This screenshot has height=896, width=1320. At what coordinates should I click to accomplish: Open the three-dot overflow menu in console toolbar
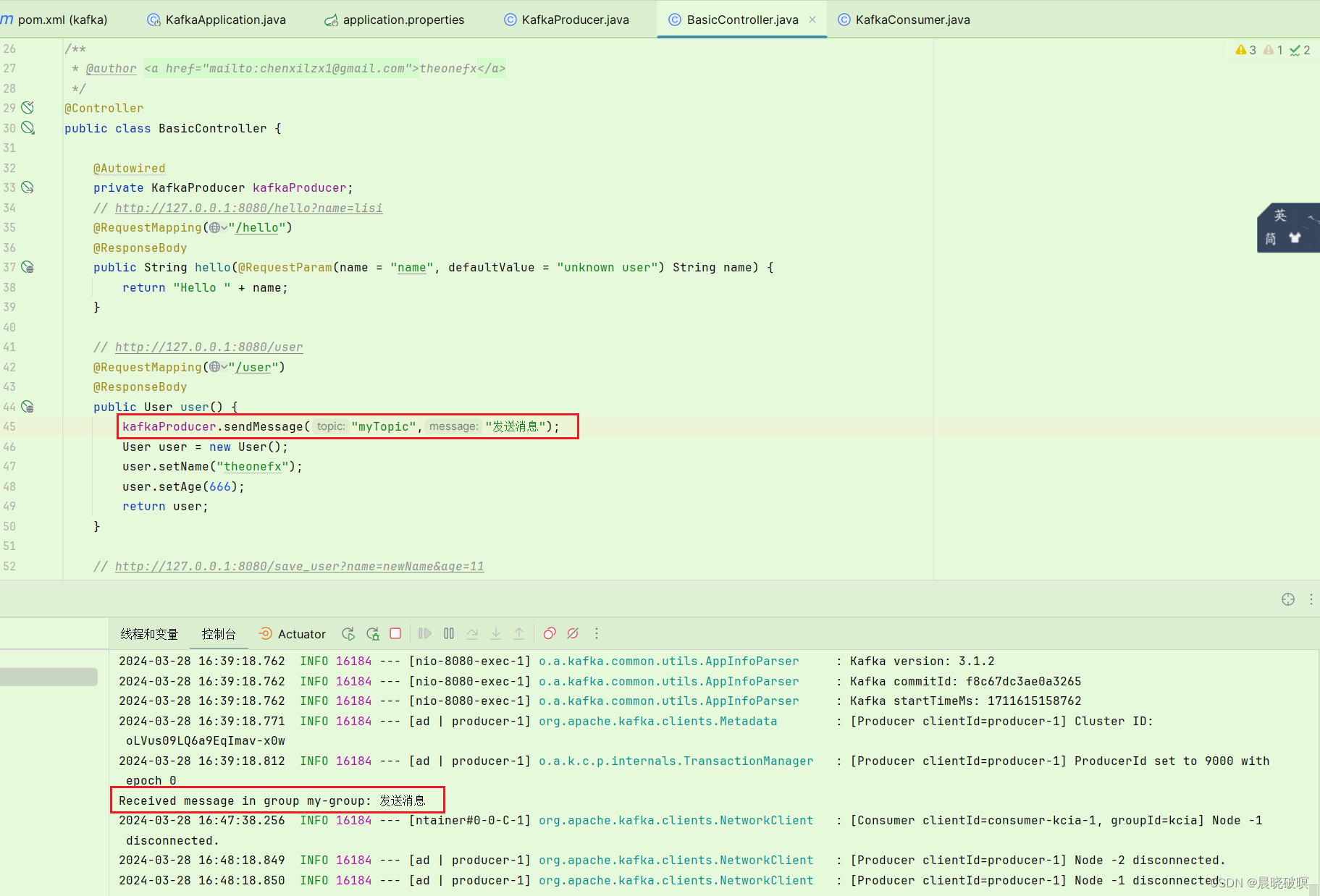[x=596, y=633]
